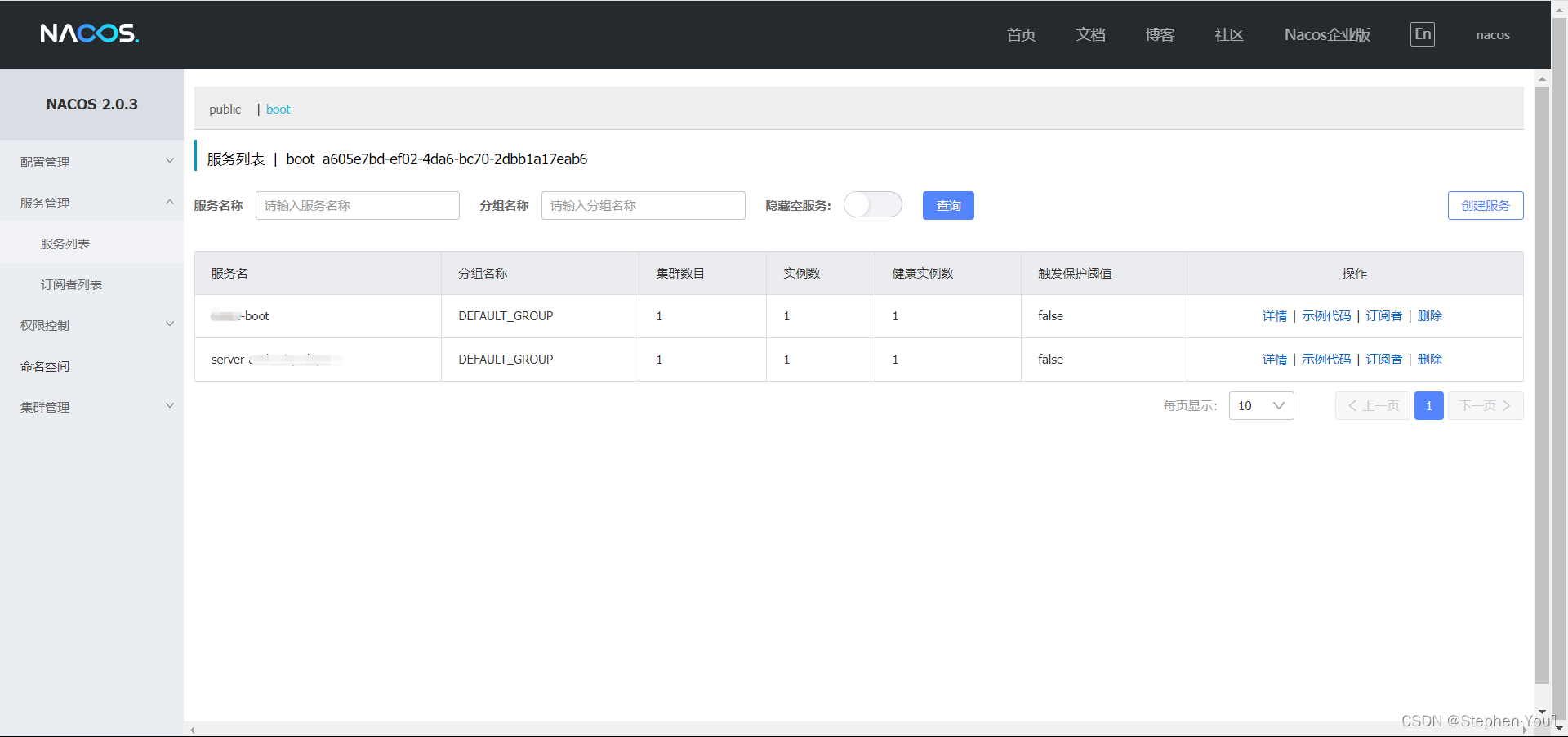Screen dimensions: 1568x737
Task: Click the horizontal scrollbar at the bottom
Action: point(859,730)
